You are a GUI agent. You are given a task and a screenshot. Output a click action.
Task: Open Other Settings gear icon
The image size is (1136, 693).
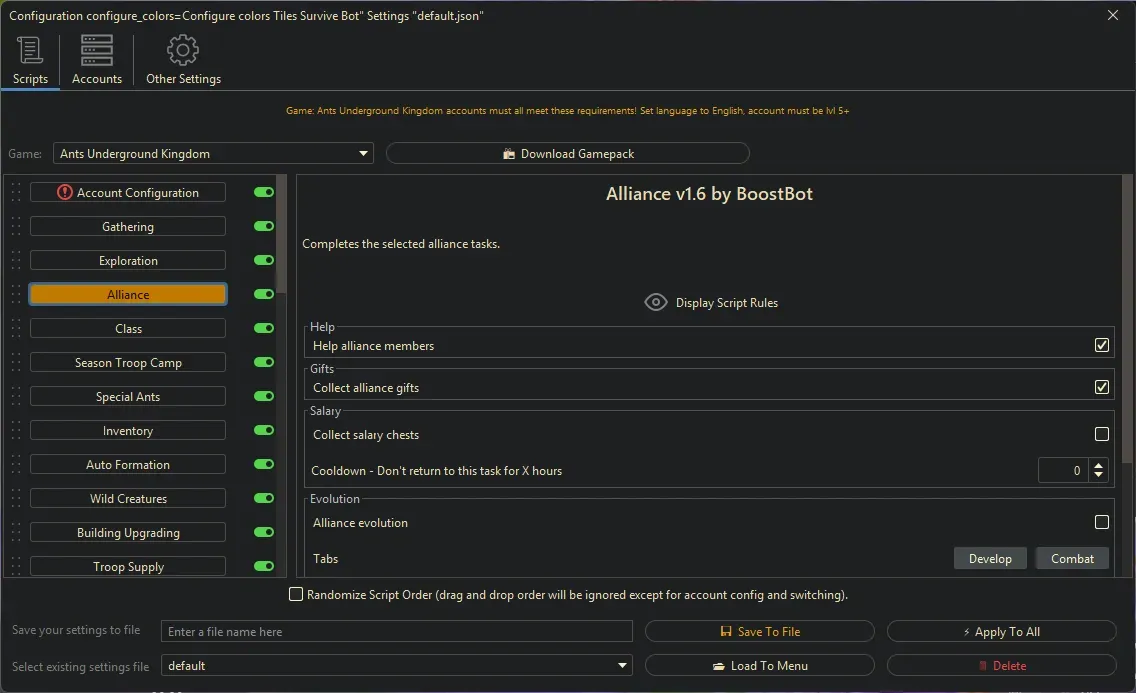point(183,50)
